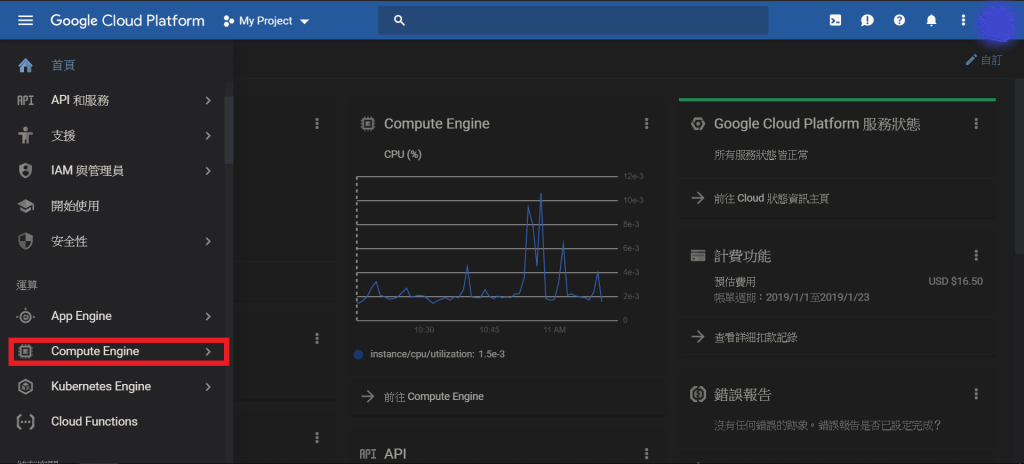
Task: Open the top bar three-dot settings menu
Action: point(963,20)
